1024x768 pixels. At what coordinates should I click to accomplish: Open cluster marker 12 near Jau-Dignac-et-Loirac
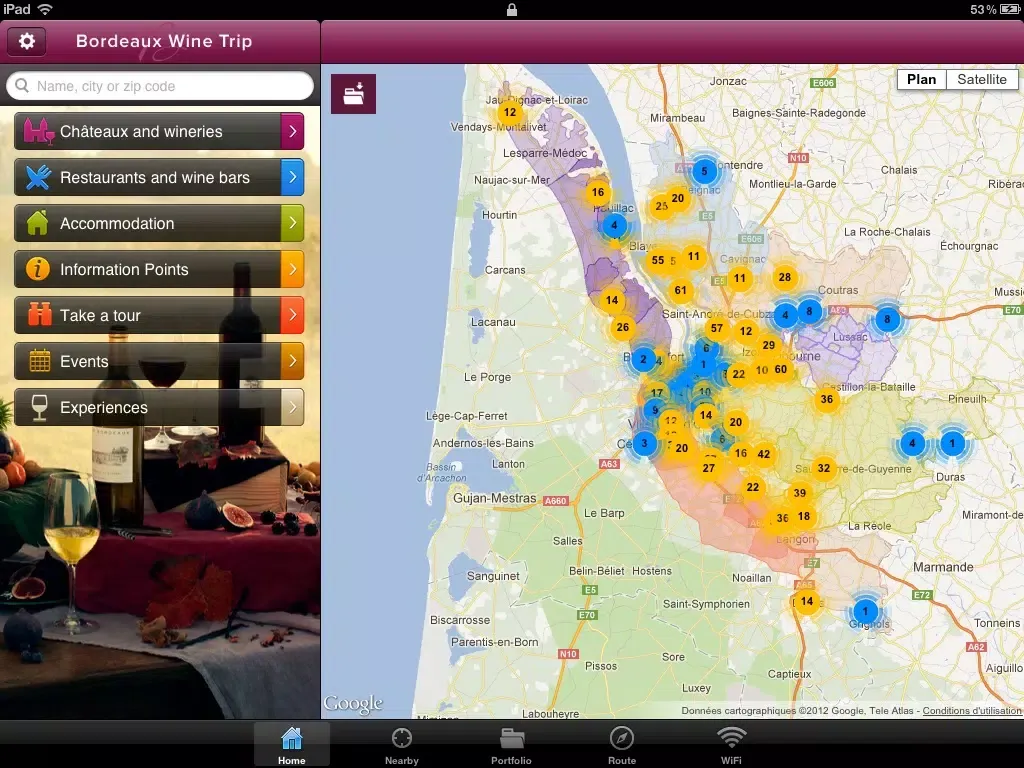pos(510,112)
